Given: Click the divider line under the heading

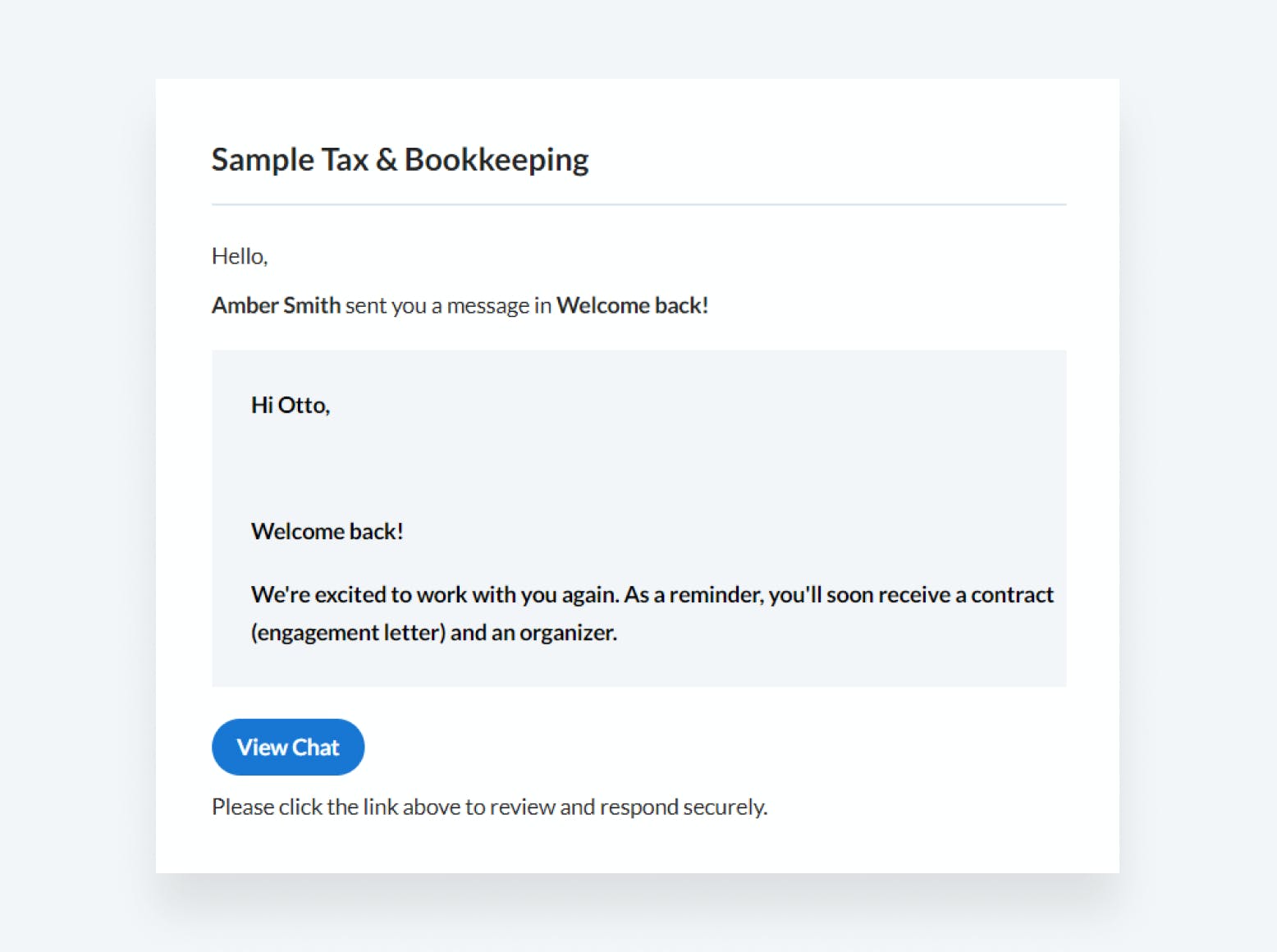Looking at the screenshot, I should pos(638,204).
